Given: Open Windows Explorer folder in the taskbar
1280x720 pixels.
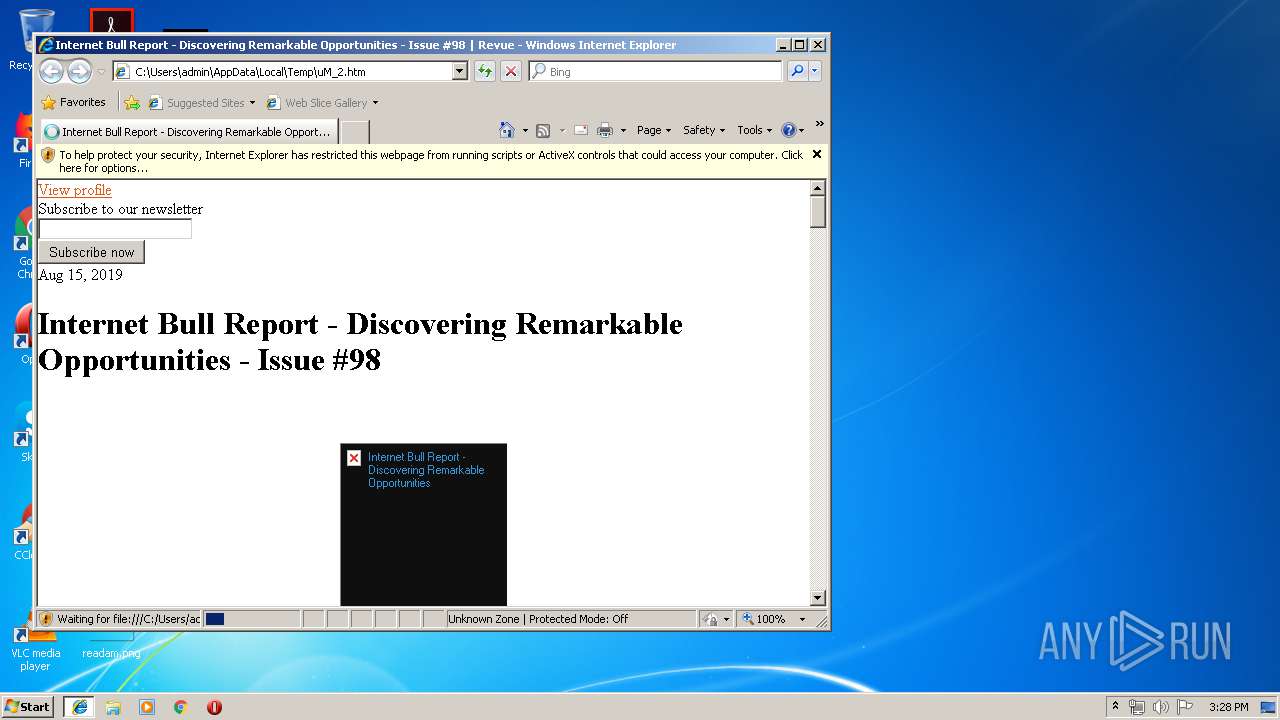Looking at the screenshot, I should point(113,706).
